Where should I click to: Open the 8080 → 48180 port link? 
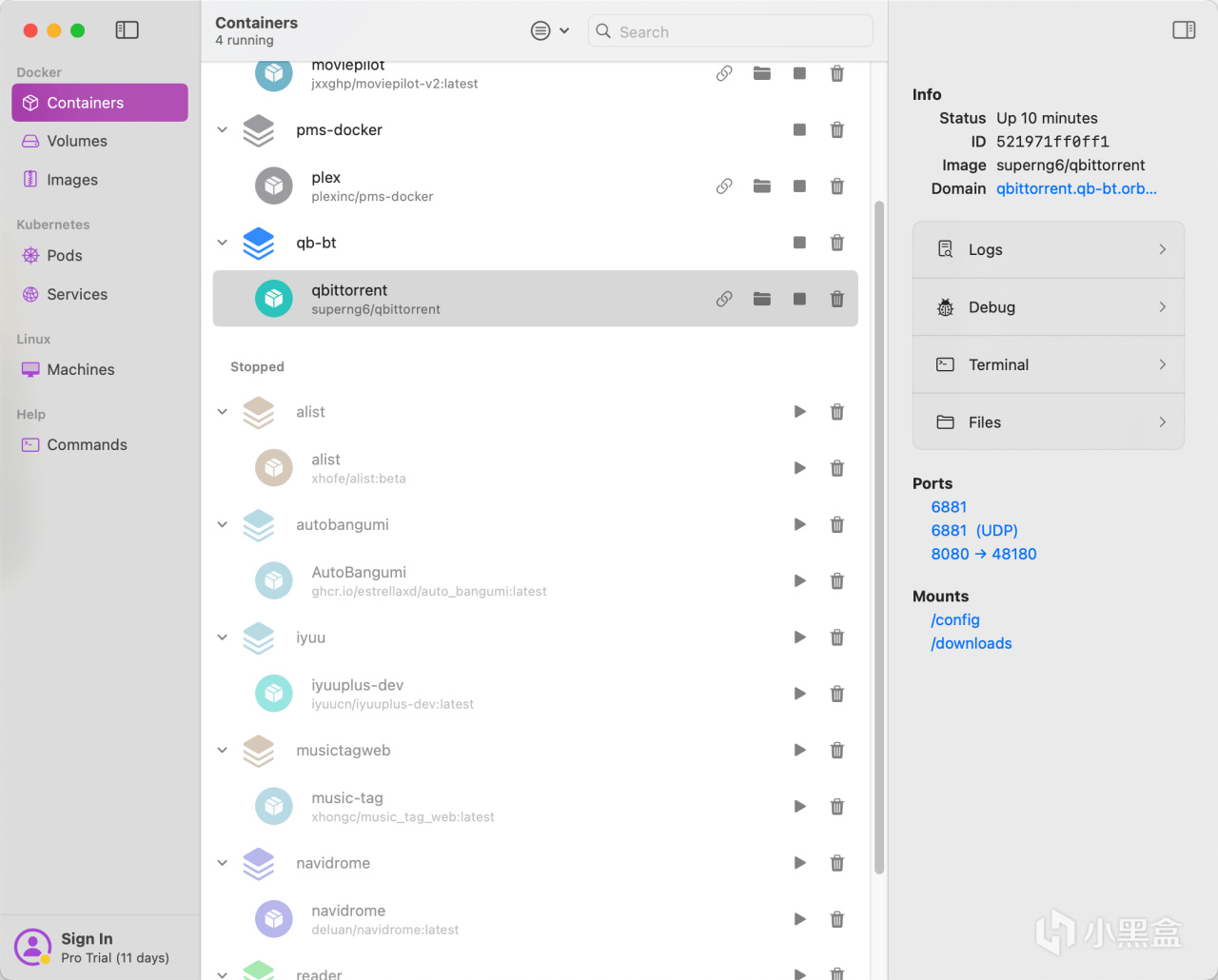coord(984,554)
